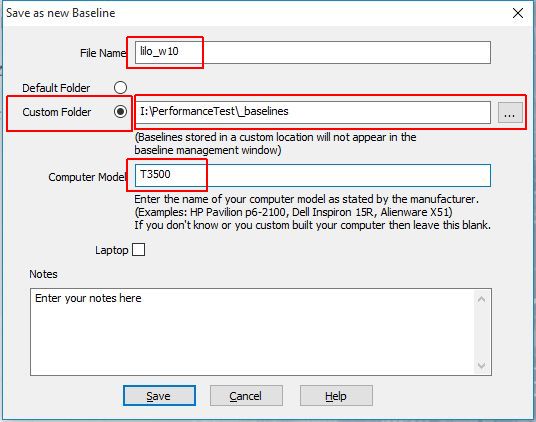Click the Notes scrollbar up arrow

pyautogui.click(x=482, y=300)
